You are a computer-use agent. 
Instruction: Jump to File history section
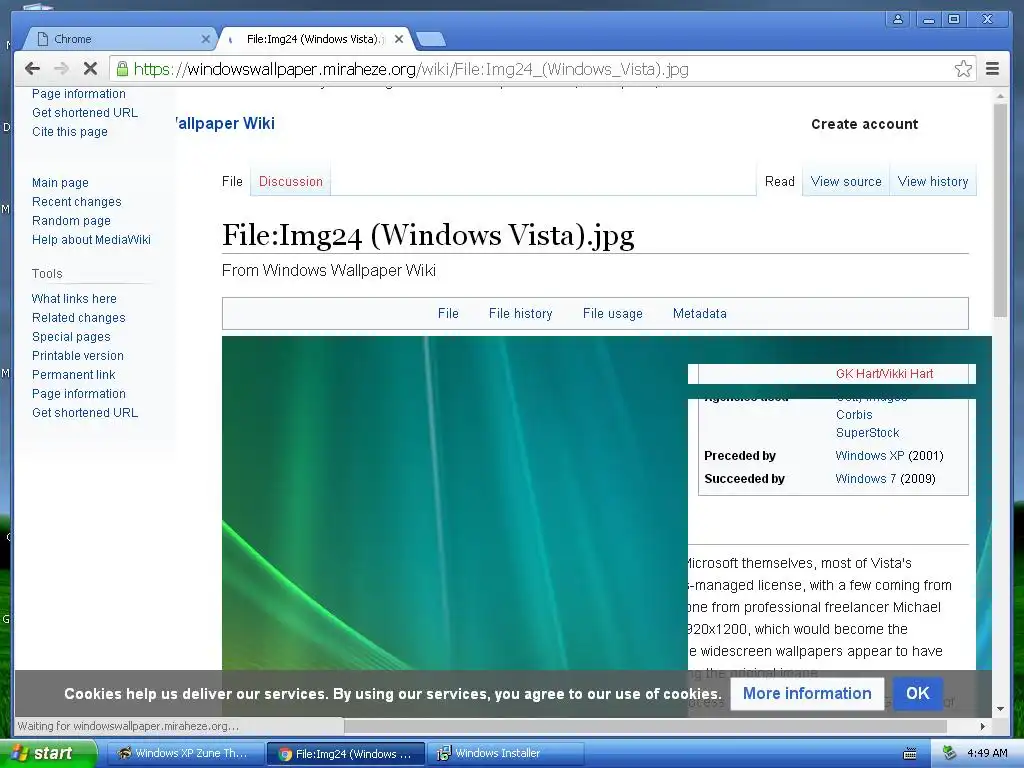520,313
